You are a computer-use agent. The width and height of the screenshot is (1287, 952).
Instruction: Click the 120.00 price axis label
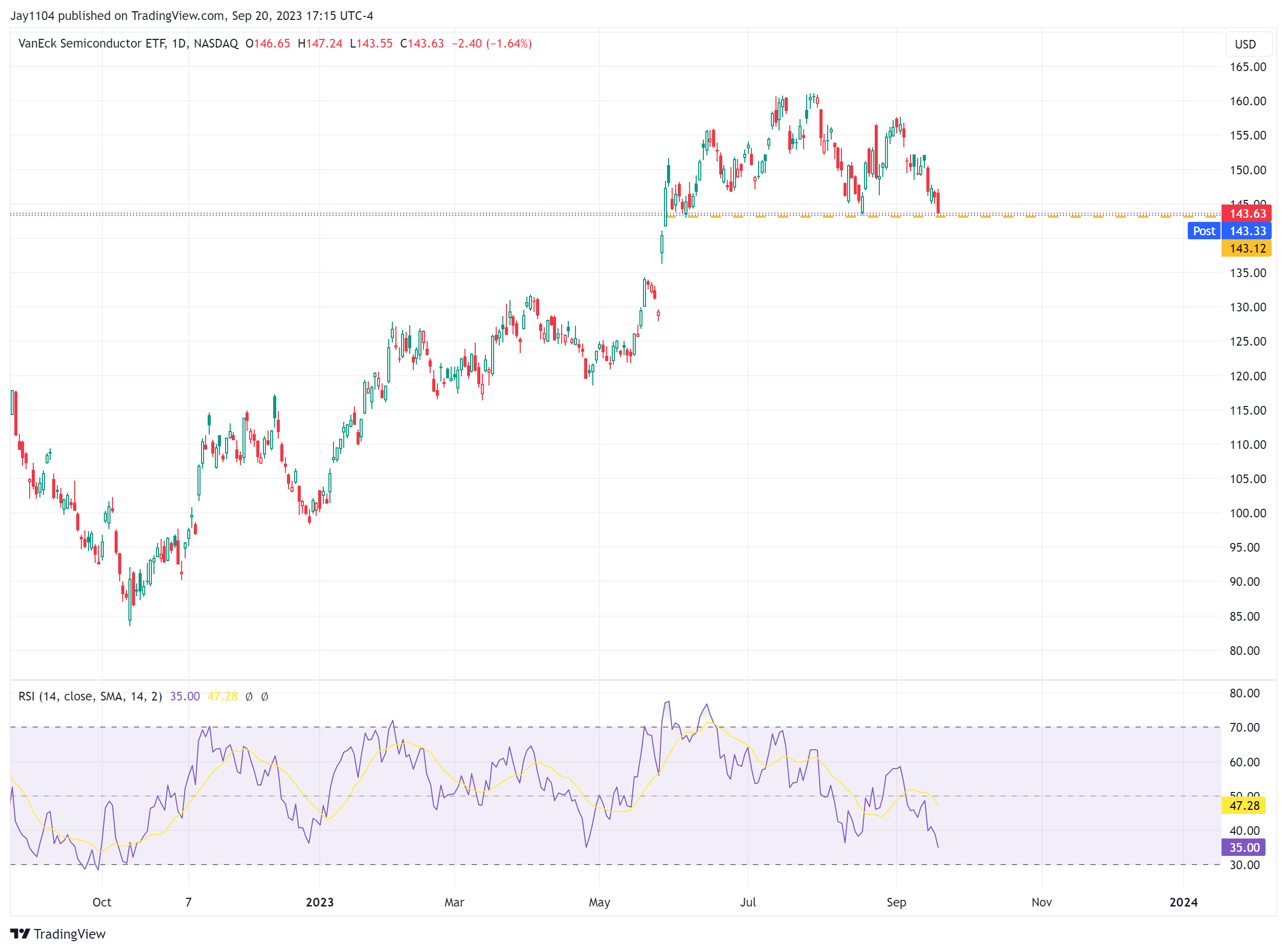coord(1248,376)
